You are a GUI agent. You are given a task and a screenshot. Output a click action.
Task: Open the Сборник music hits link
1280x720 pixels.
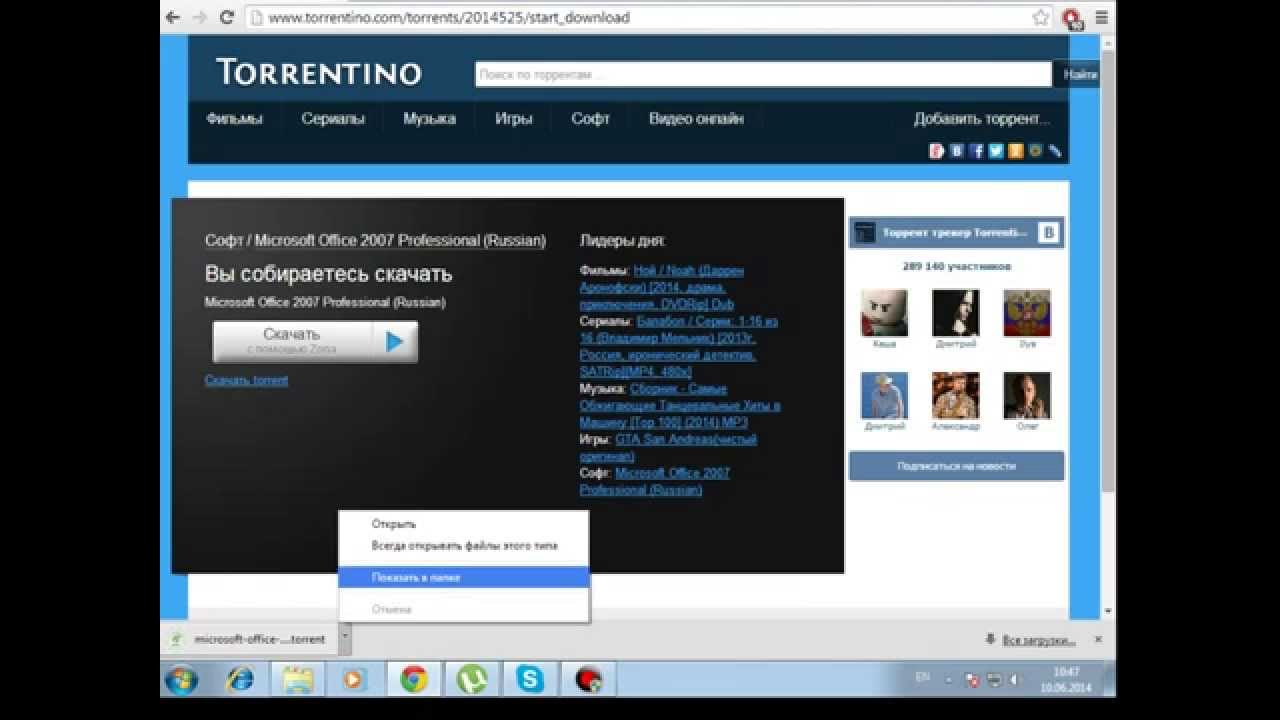click(680, 405)
